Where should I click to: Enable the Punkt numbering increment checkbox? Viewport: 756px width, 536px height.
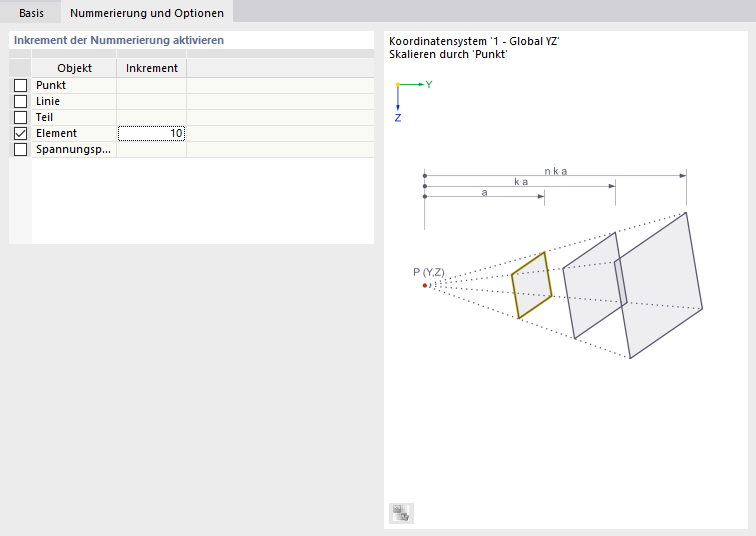point(21,86)
